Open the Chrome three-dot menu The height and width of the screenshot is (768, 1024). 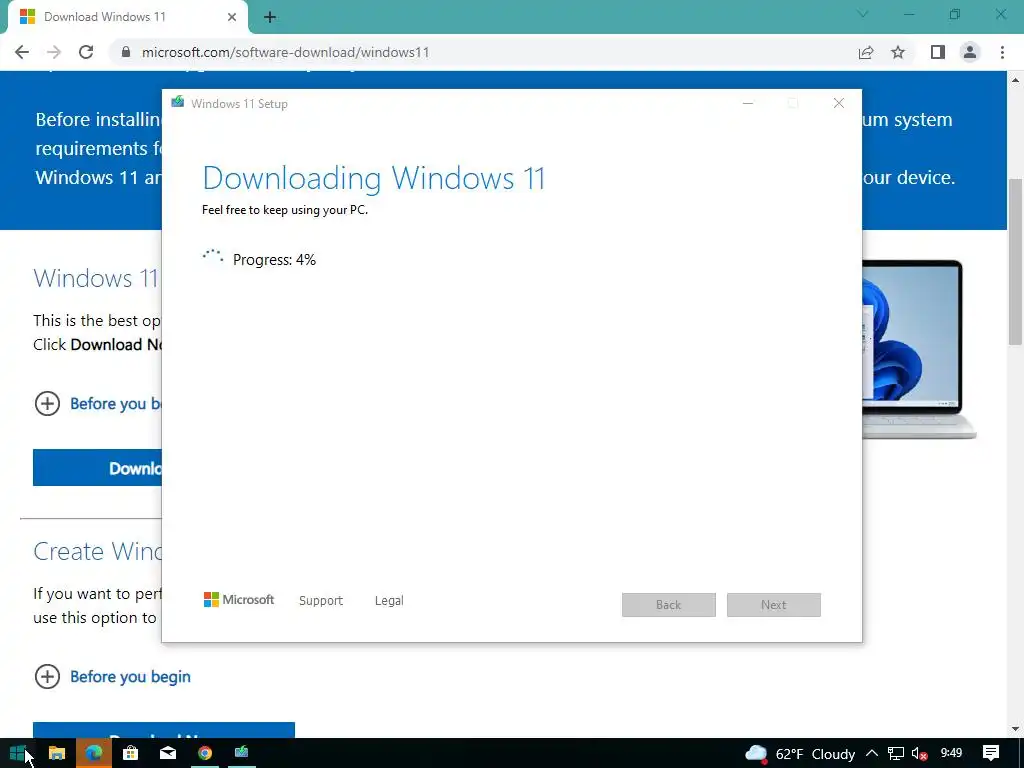click(x=1002, y=52)
